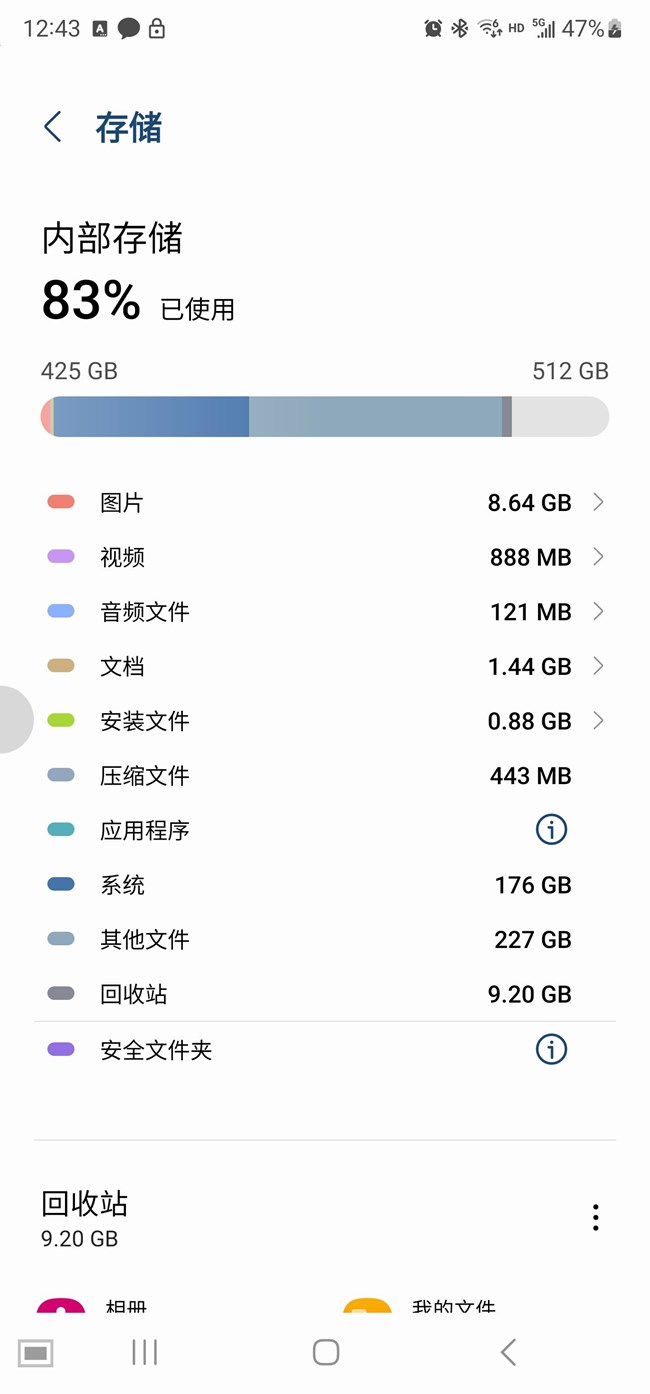Tap the red 图片 color indicator
Viewport: 650px width, 1394px height.
[61, 502]
